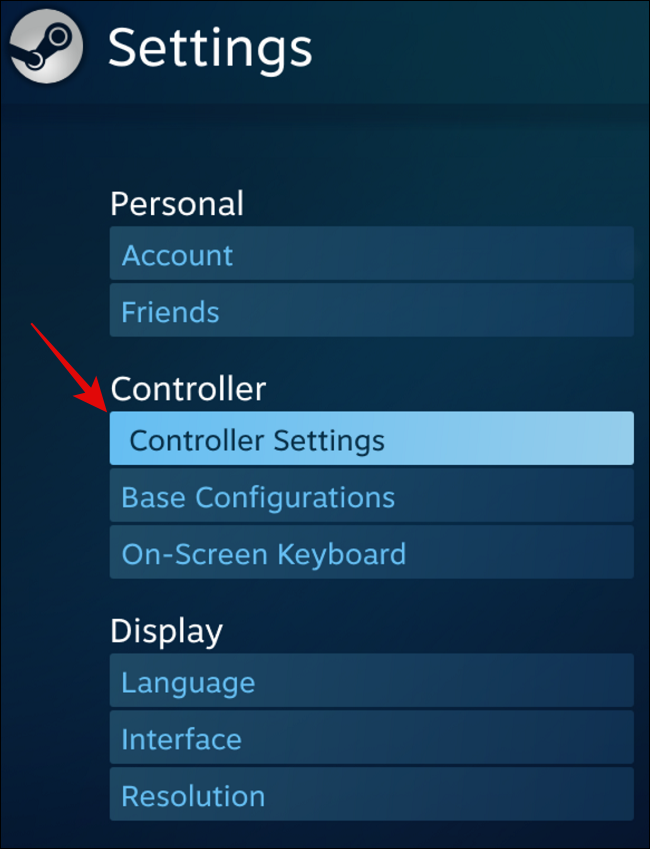Open the Interface settings
The height and width of the screenshot is (849, 650).
click(x=372, y=737)
